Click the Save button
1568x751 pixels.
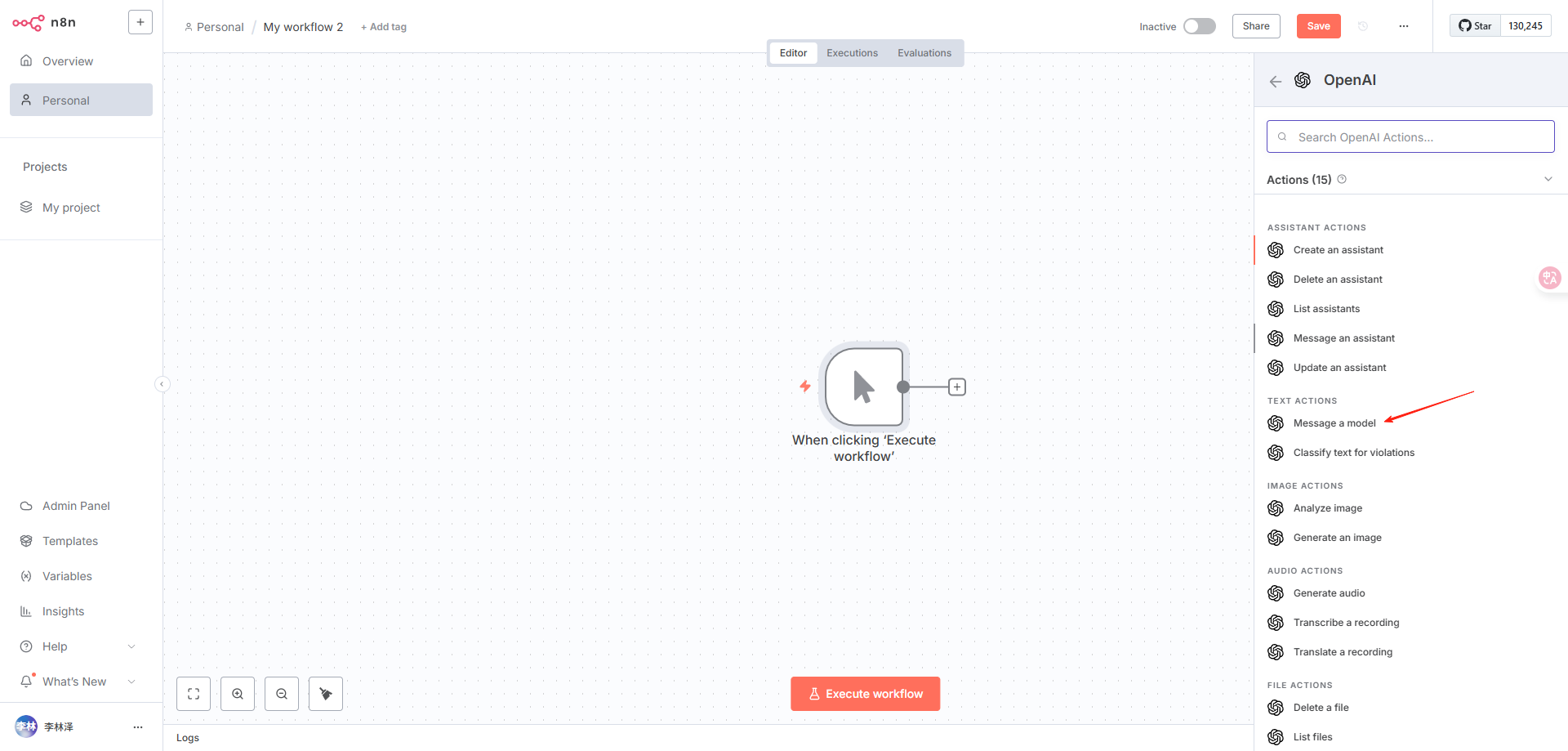point(1318,26)
